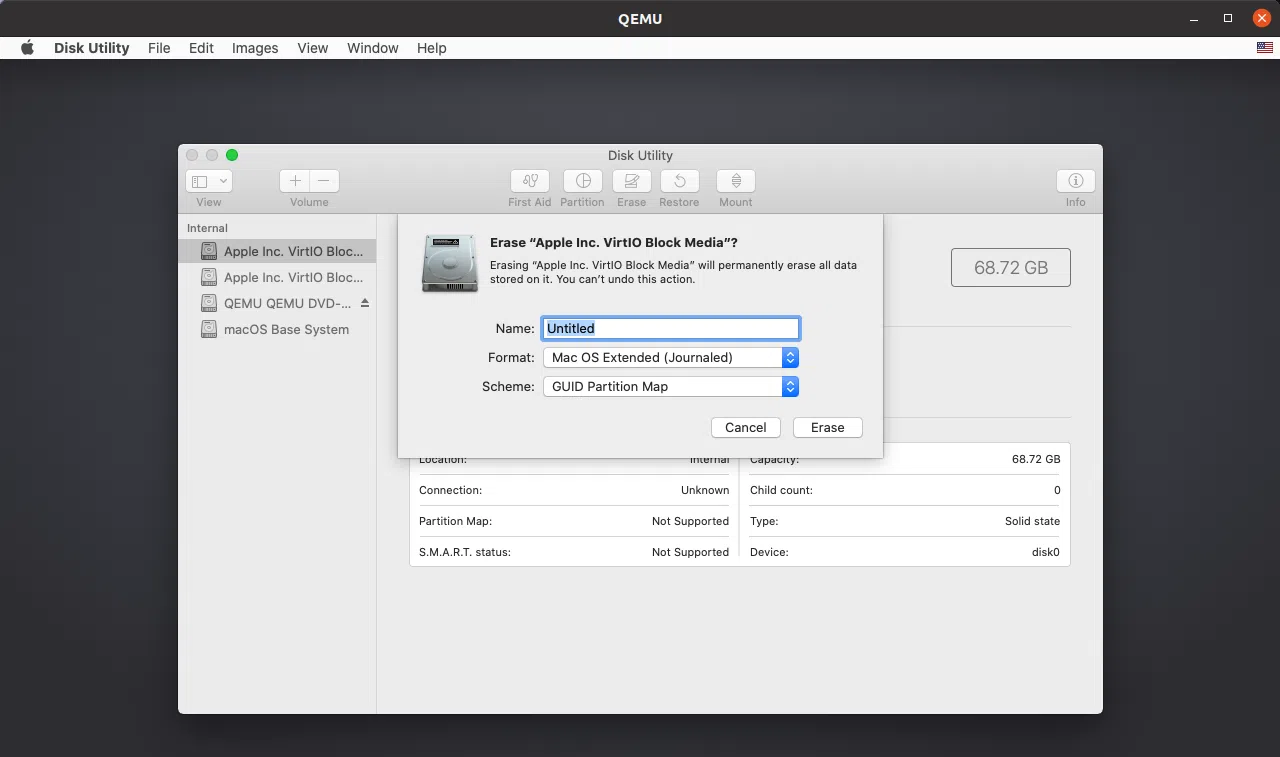Click the First Aid toolbar icon
This screenshot has width=1280, height=757.
(530, 181)
